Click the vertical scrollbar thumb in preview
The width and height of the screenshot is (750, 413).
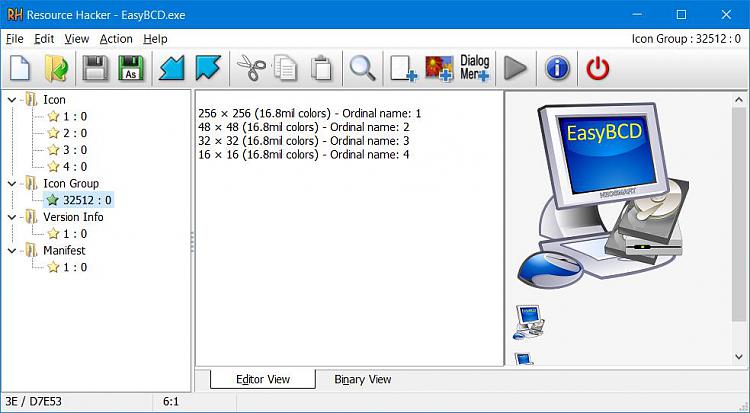click(739, 214)
